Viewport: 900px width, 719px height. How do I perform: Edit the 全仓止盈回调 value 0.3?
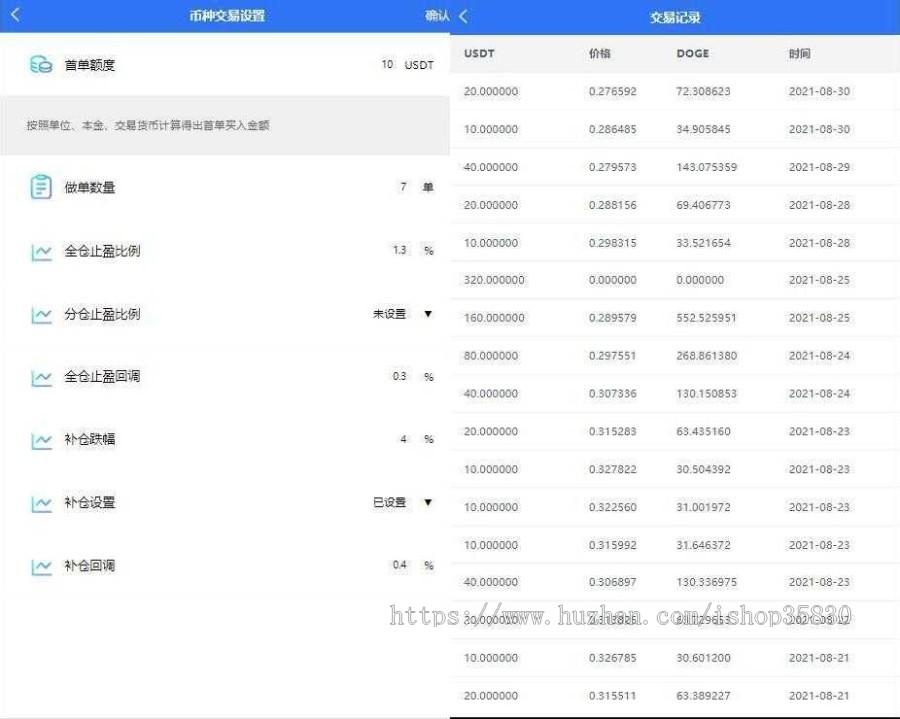tap(399, 376)
